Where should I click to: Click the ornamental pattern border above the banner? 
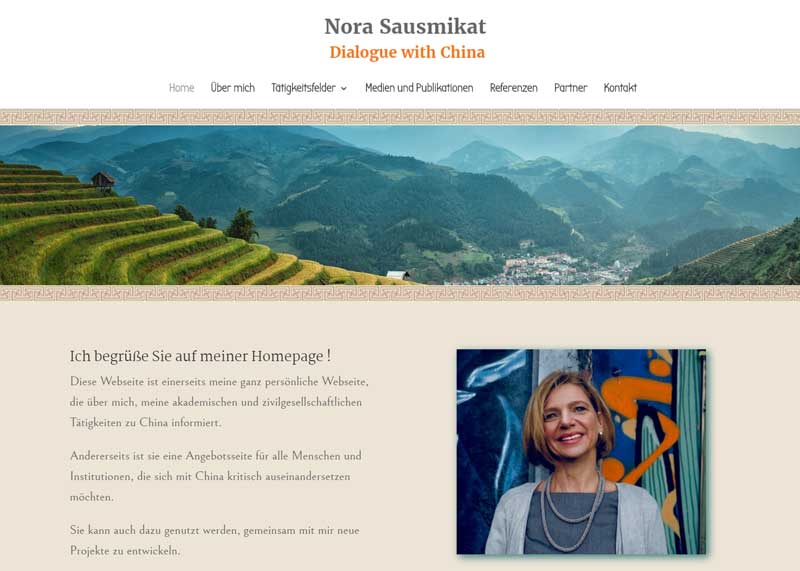tap(400, 117)
